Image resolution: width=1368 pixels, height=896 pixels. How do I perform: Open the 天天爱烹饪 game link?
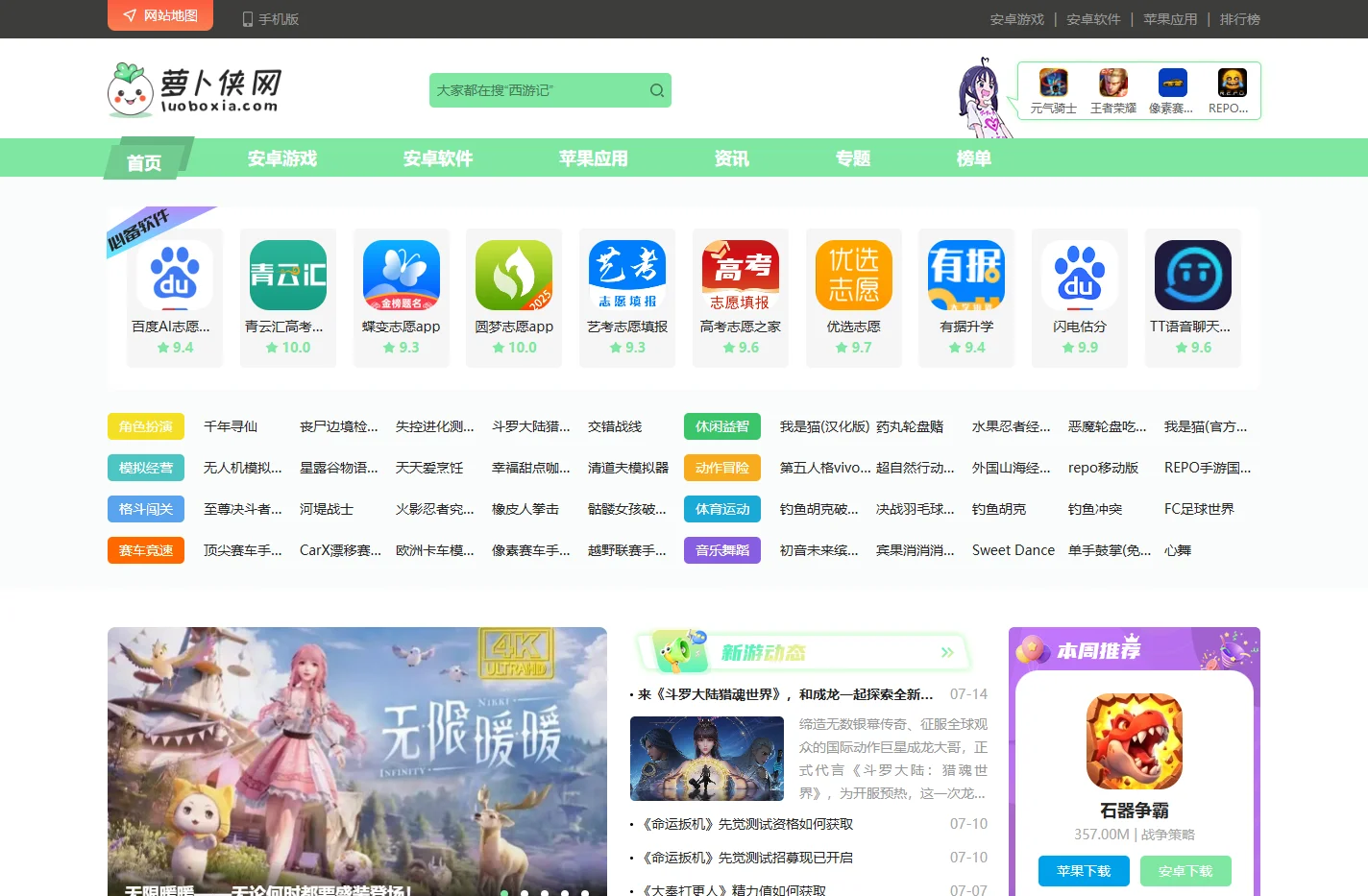[x=429, y=468]
